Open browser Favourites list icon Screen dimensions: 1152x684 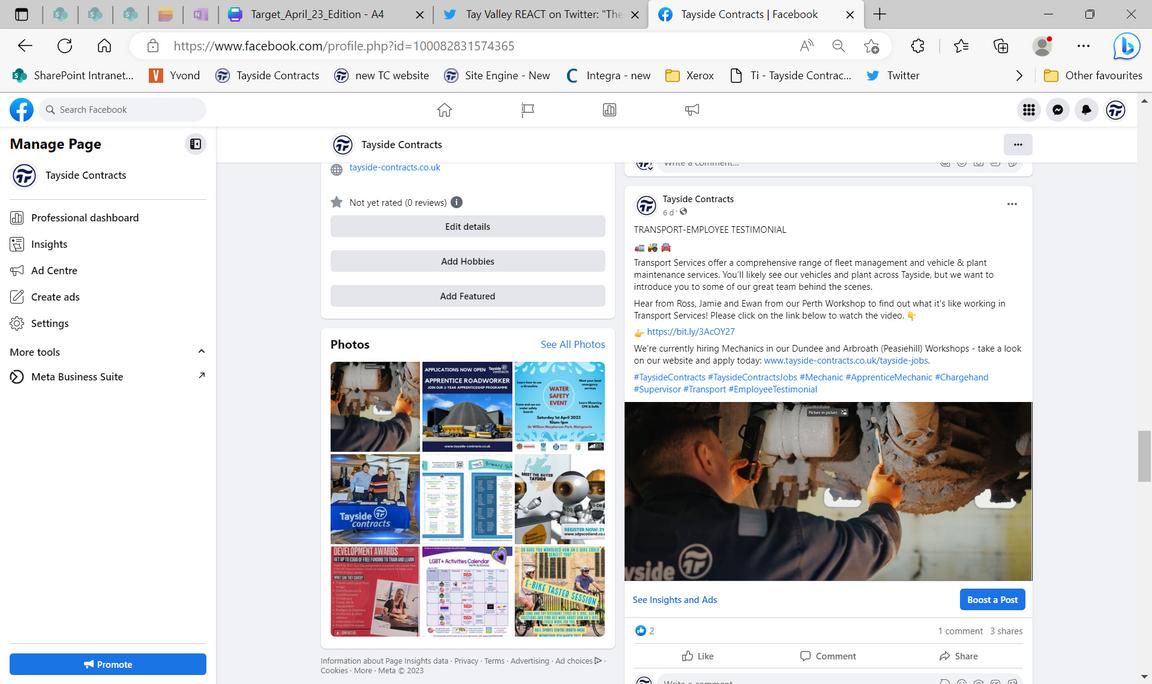tap(961, 46)
